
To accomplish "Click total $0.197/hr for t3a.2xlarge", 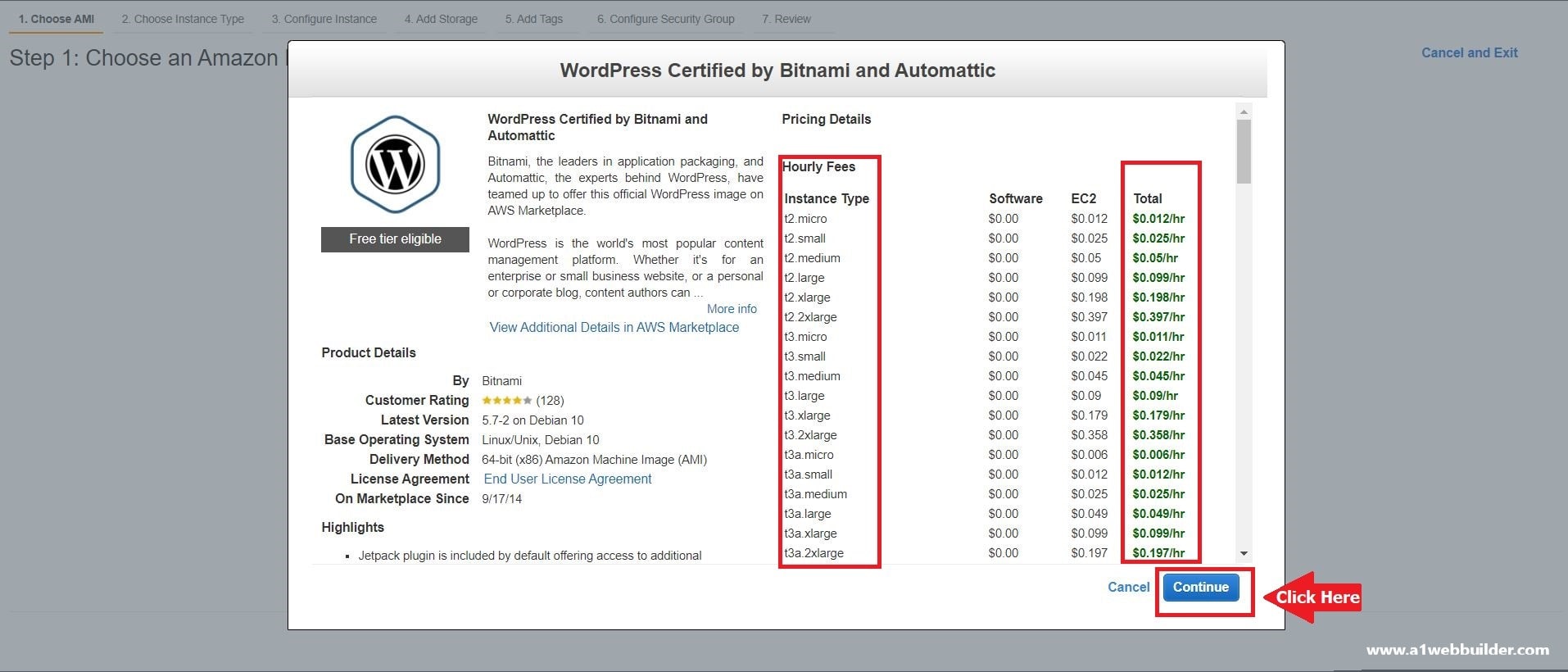I will tap(1158, 553).
